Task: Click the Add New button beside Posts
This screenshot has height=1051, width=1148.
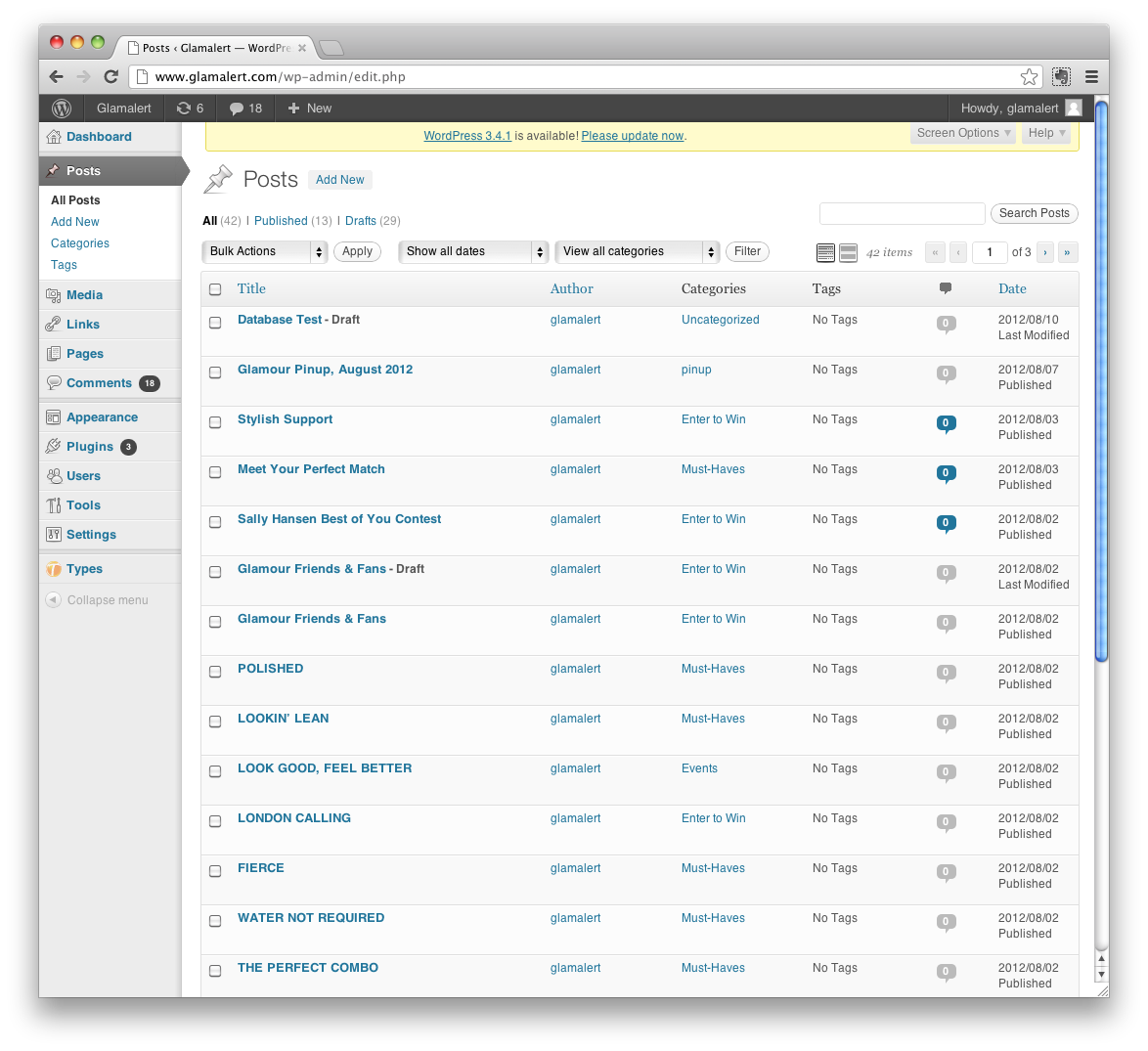Action: click(339, 180)
